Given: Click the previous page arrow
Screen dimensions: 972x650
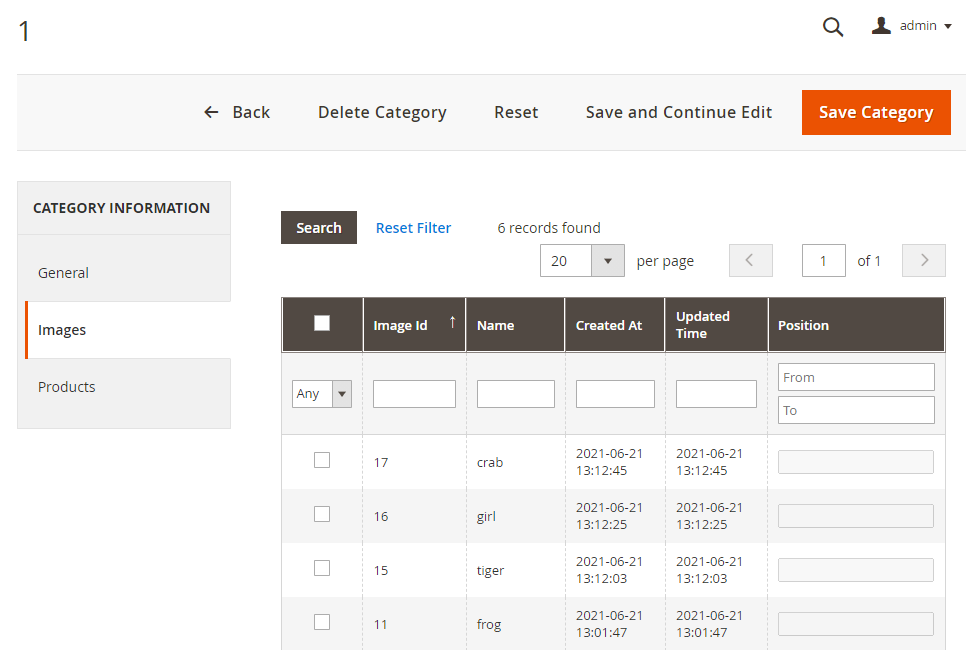Looking at the screenshot, I should (x=751, y=261).
